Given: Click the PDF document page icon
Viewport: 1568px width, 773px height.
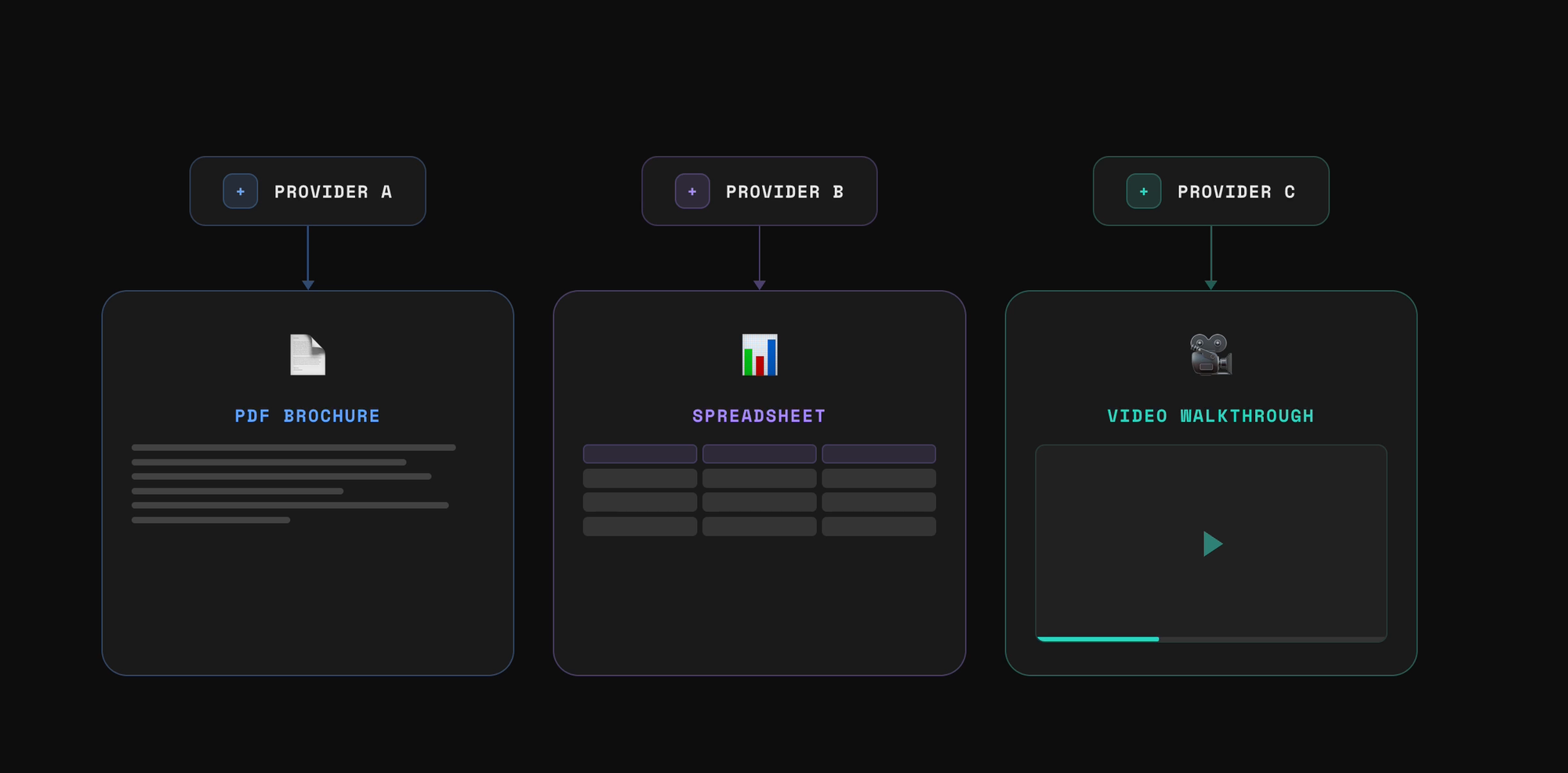Looking at the screenshot, I should pos(307,355).
